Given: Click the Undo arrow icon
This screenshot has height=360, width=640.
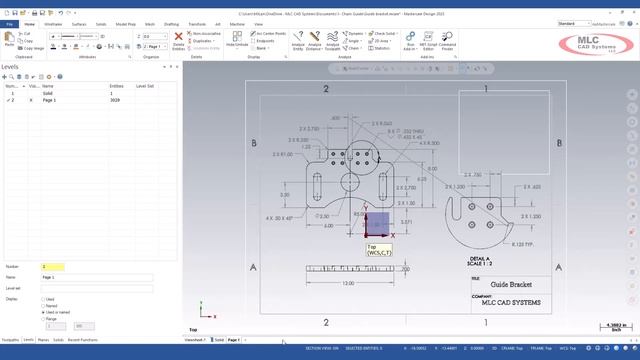Looking at the screenshot, I should click(60, 13).
